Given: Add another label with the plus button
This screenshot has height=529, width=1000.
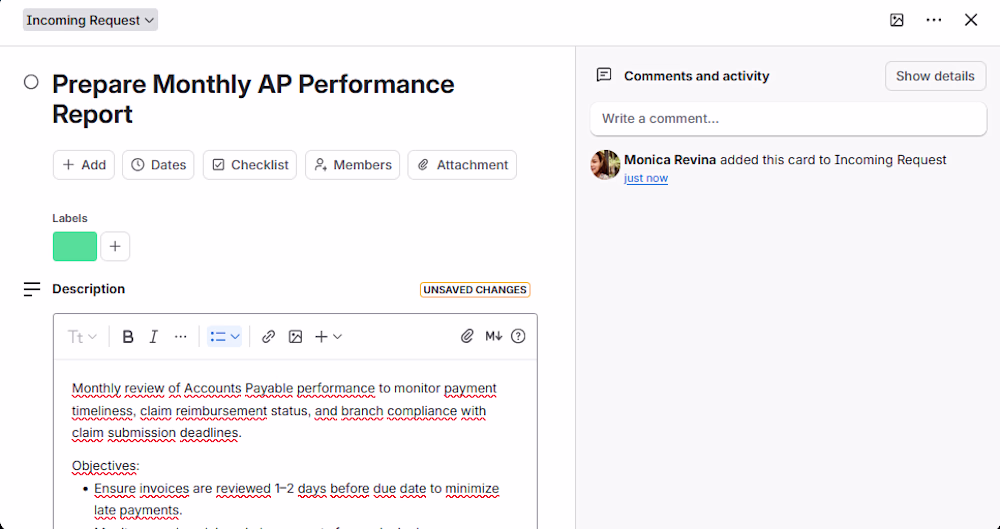Looking at the screenshot, I should tap(115, 246).
